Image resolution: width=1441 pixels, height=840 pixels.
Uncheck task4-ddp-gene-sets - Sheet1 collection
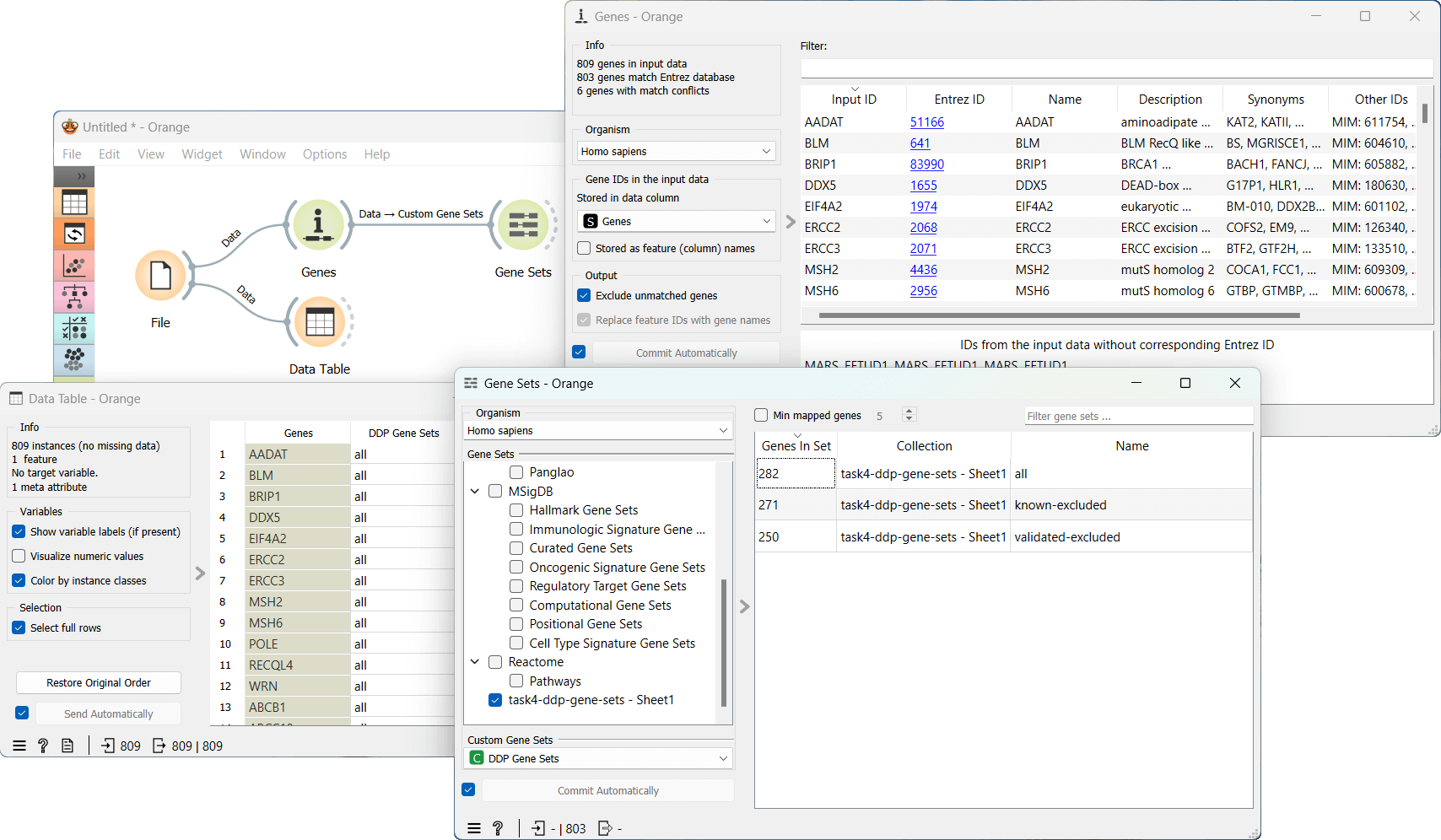coord(495,700)
